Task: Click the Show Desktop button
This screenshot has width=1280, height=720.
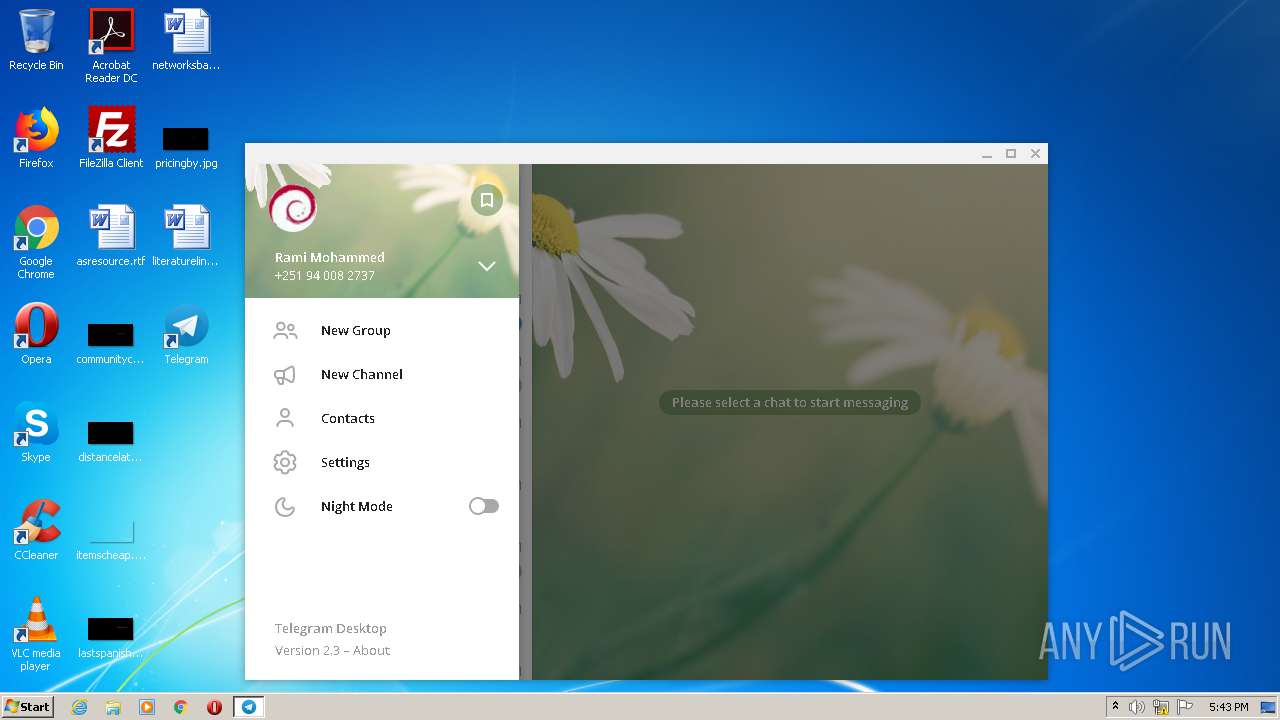Action: 1270,707
